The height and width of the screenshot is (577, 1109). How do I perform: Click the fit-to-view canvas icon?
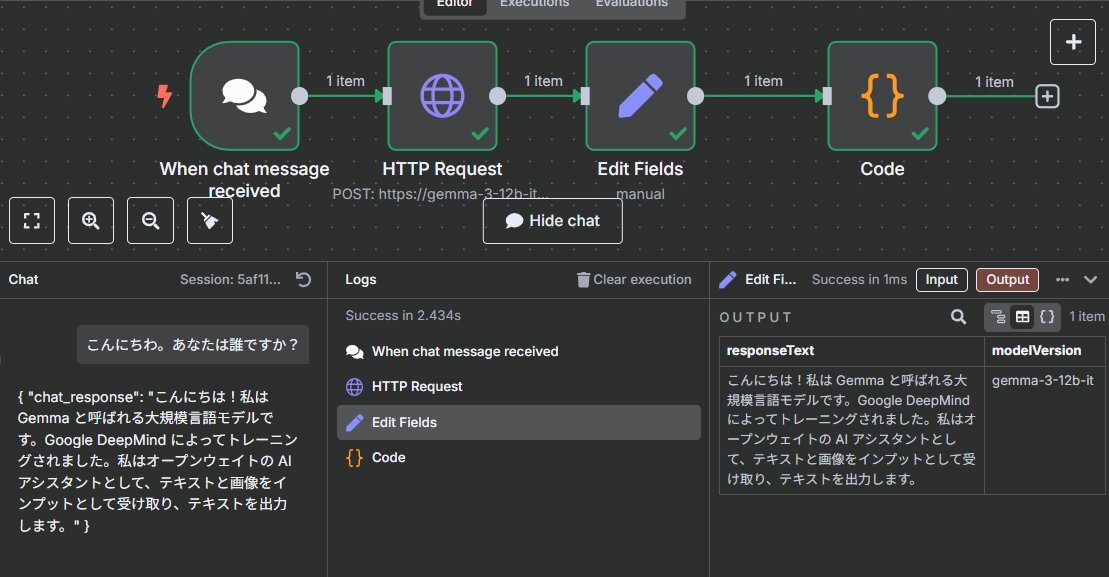coord(32,221)
